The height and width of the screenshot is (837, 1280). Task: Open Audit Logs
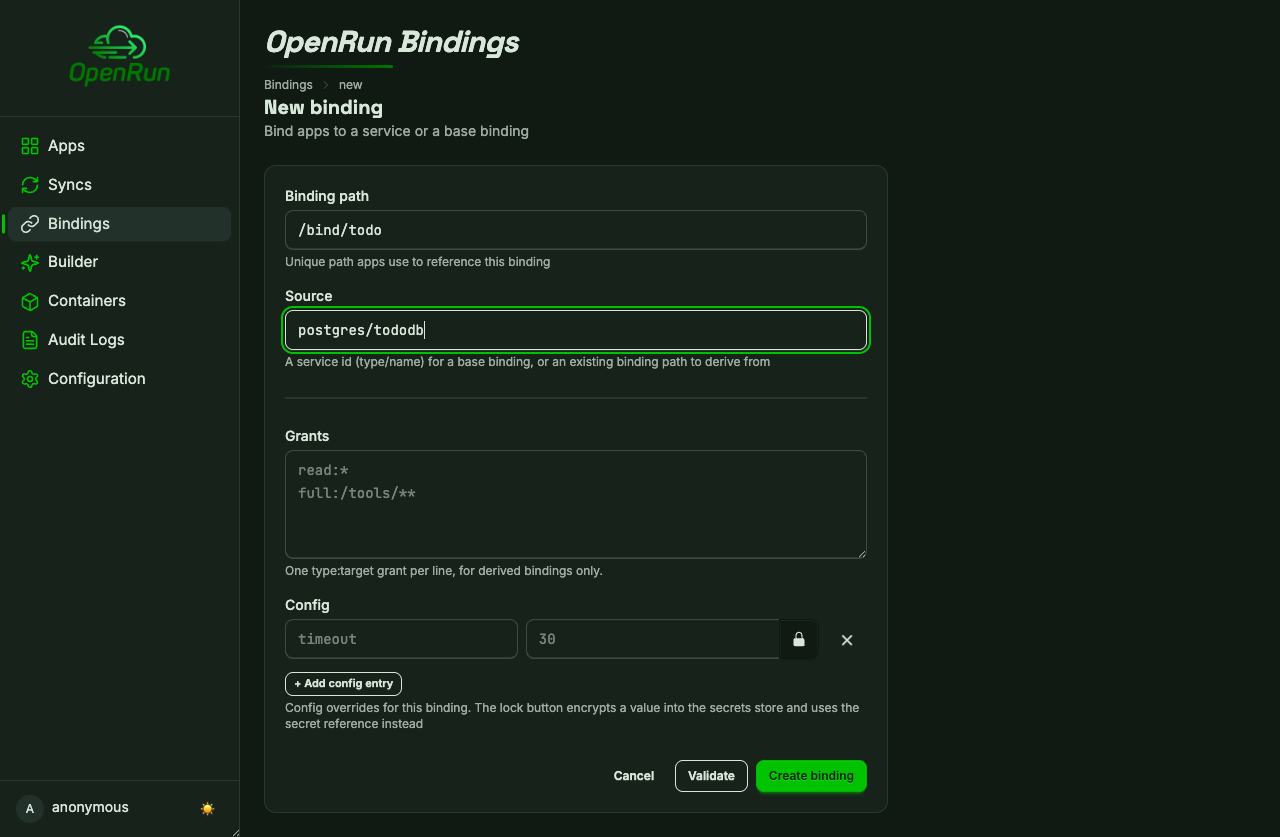pyautogui.click(x=119, y=340)
